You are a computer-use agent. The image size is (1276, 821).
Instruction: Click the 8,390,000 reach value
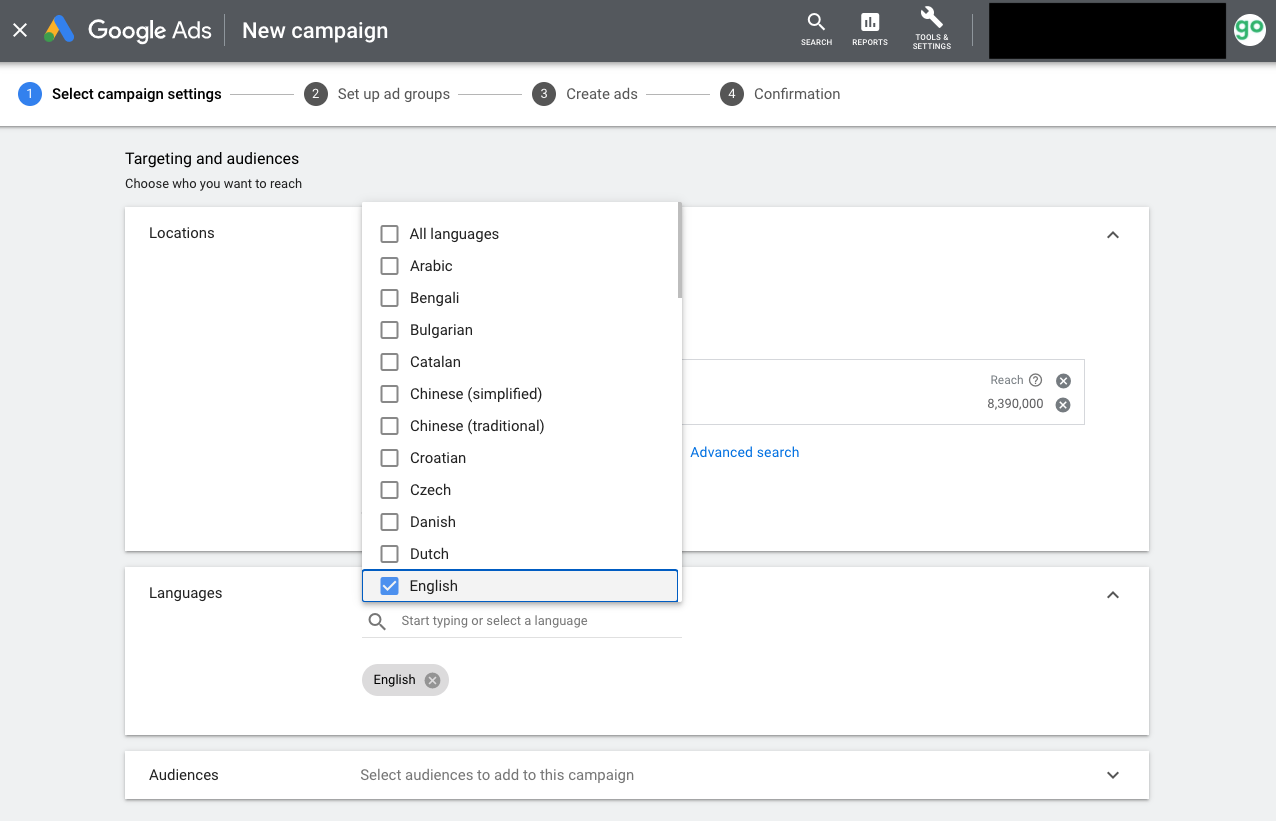pos(1015,404)
